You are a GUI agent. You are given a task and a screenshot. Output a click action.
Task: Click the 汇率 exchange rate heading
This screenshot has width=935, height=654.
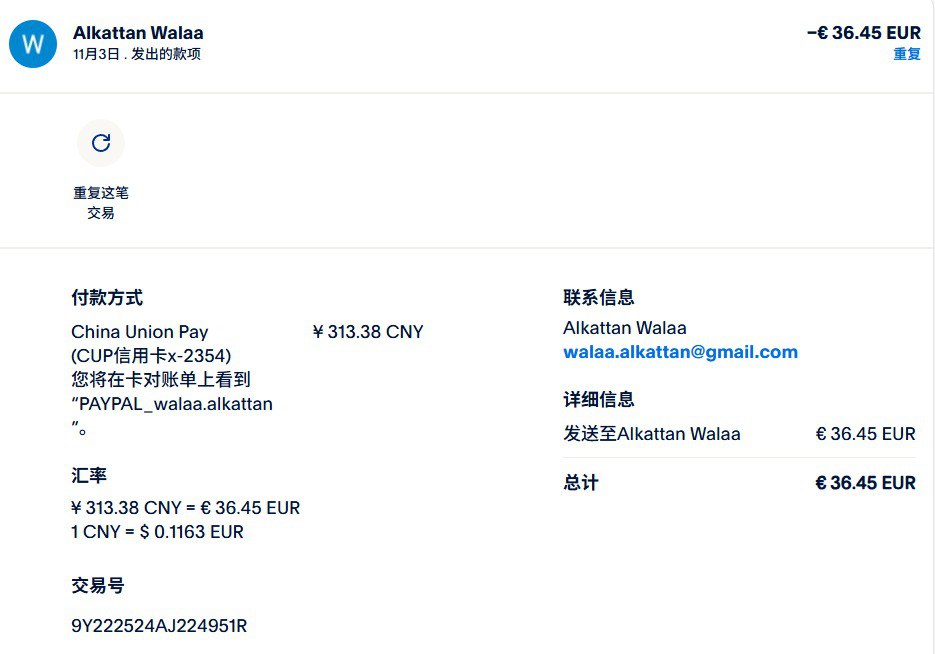click(x=89, y=475)
